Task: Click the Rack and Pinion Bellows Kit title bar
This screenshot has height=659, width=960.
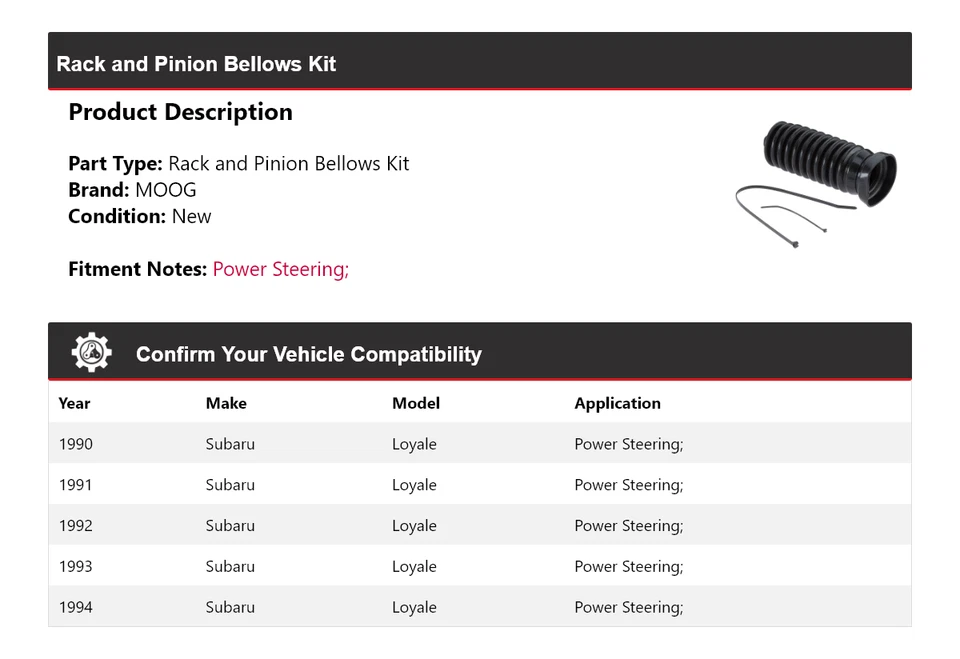Action: (196, 64)
